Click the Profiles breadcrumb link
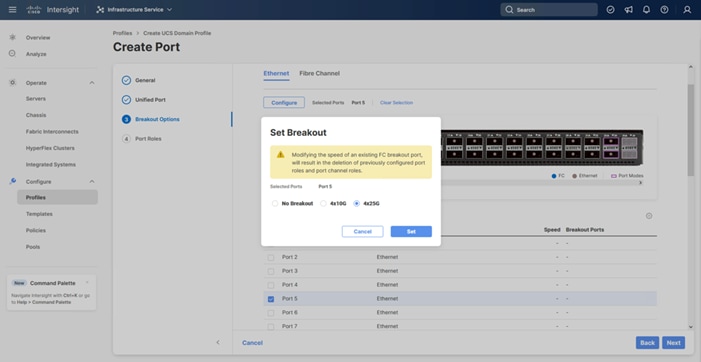Image resolution: width=701 pixels, height=362 pixels. point(122,33)
